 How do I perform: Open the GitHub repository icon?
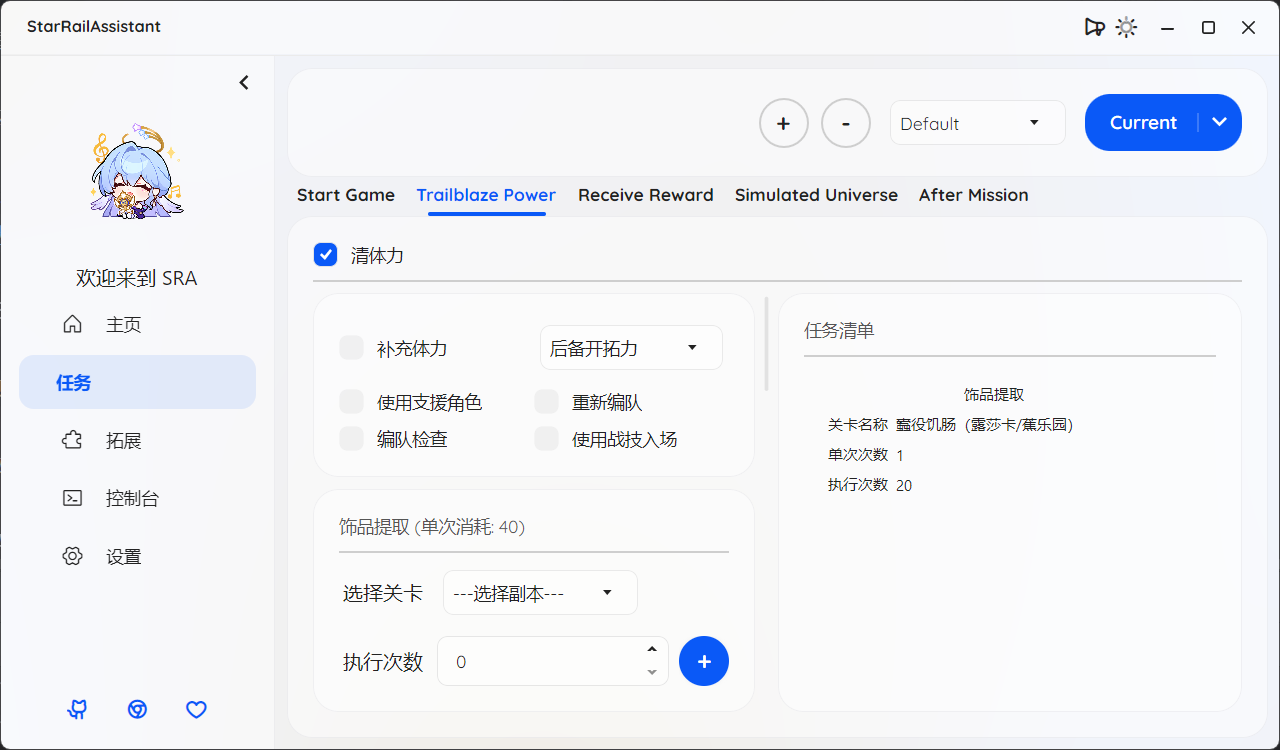pos(77,710)
